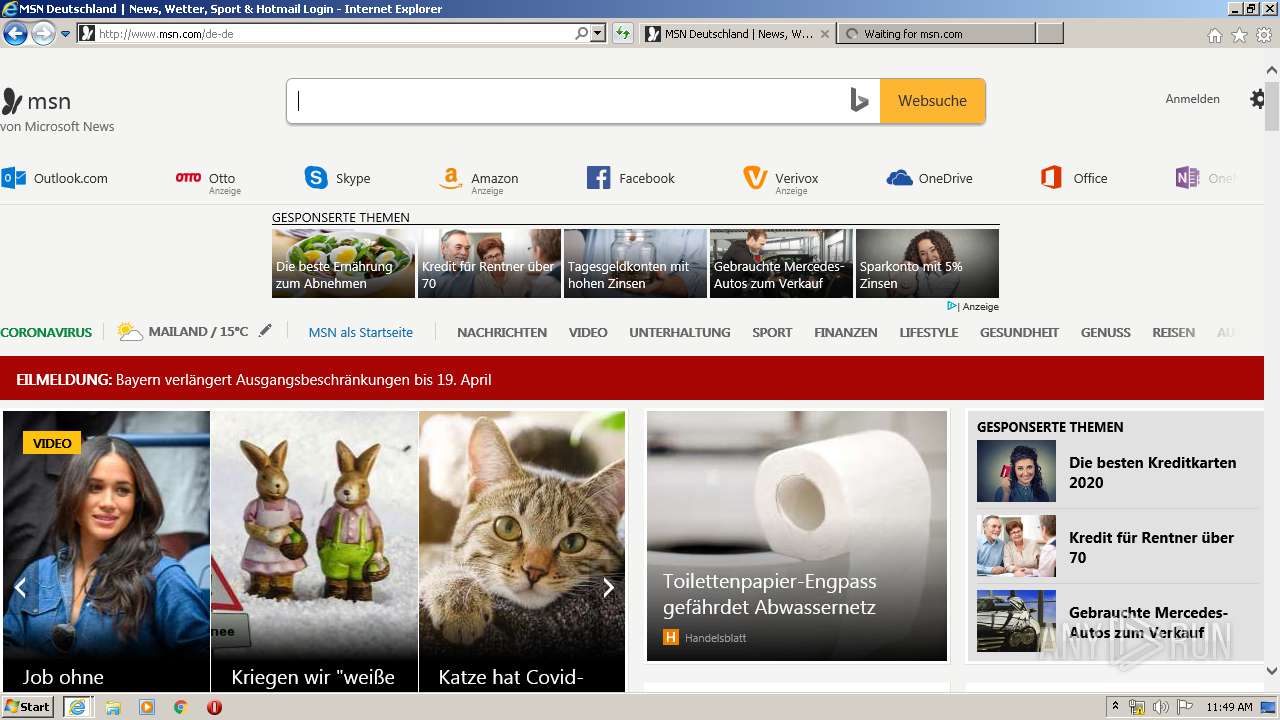The width and height of the screenshot is (1280, 720).
Task: Open the FINANZEN menu item
Action: pyautogui.click(x=846, y=332)
